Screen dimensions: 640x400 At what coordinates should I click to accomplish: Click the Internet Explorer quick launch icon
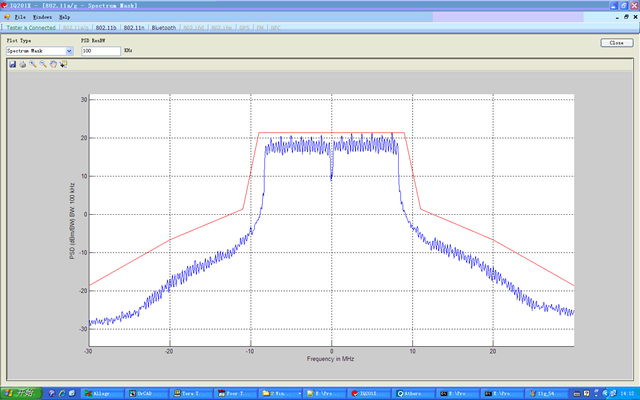pyautogui.click(x=62, y=393)
